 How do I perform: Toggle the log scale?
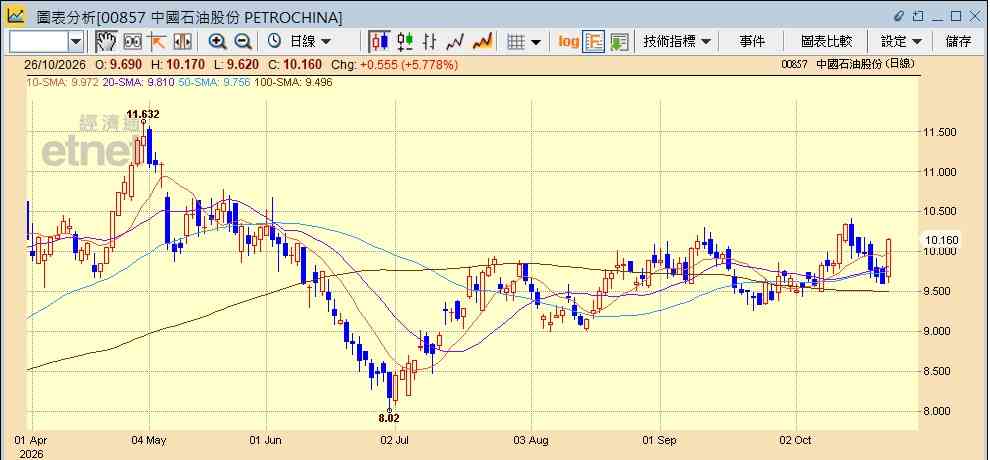tap(568, 42)
